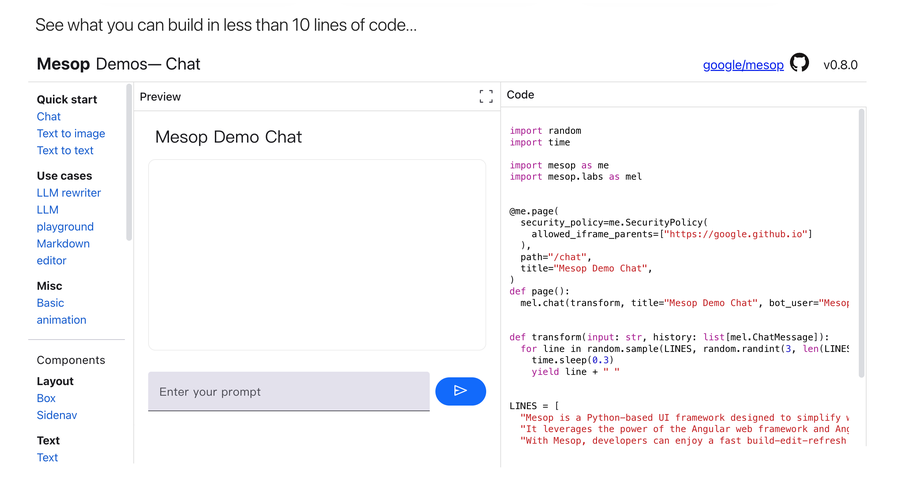Screen dimensions: 899x485
Task: Click the Quick start section heading
Action: coord(67,99)
